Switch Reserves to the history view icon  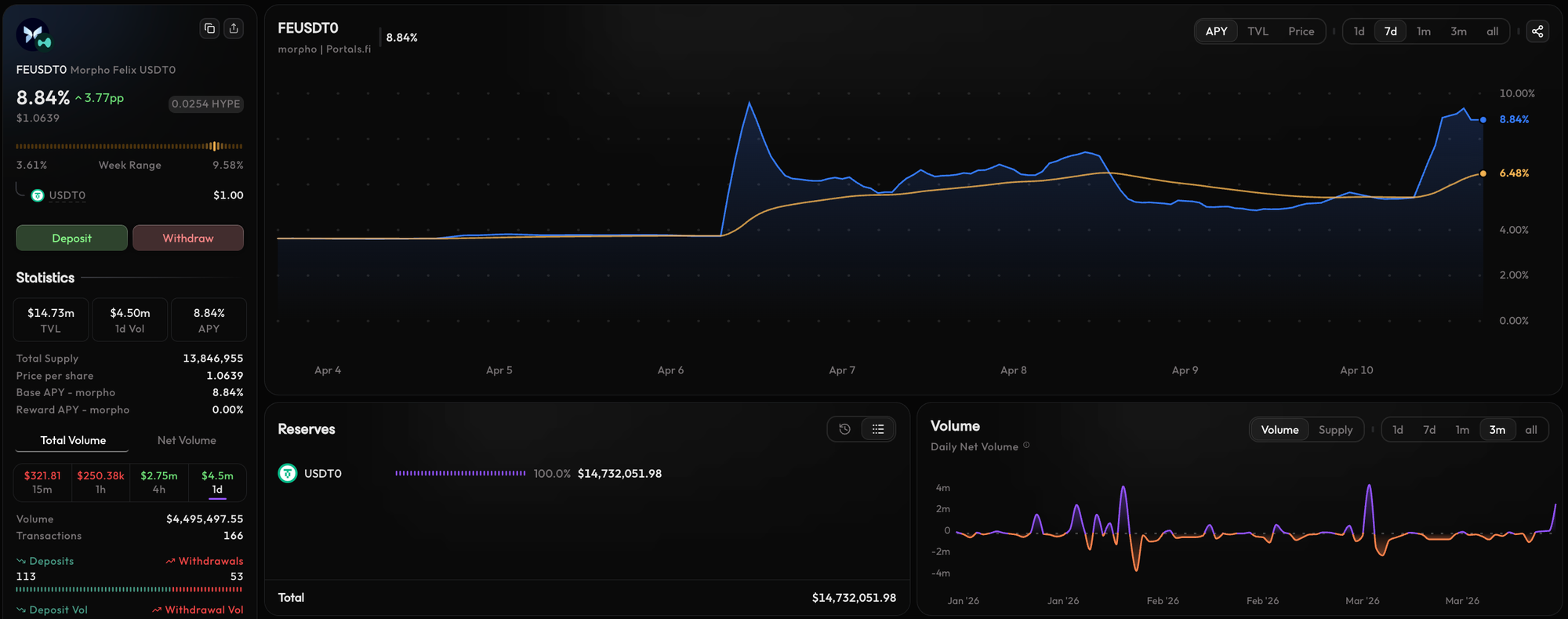pos(844,429)
